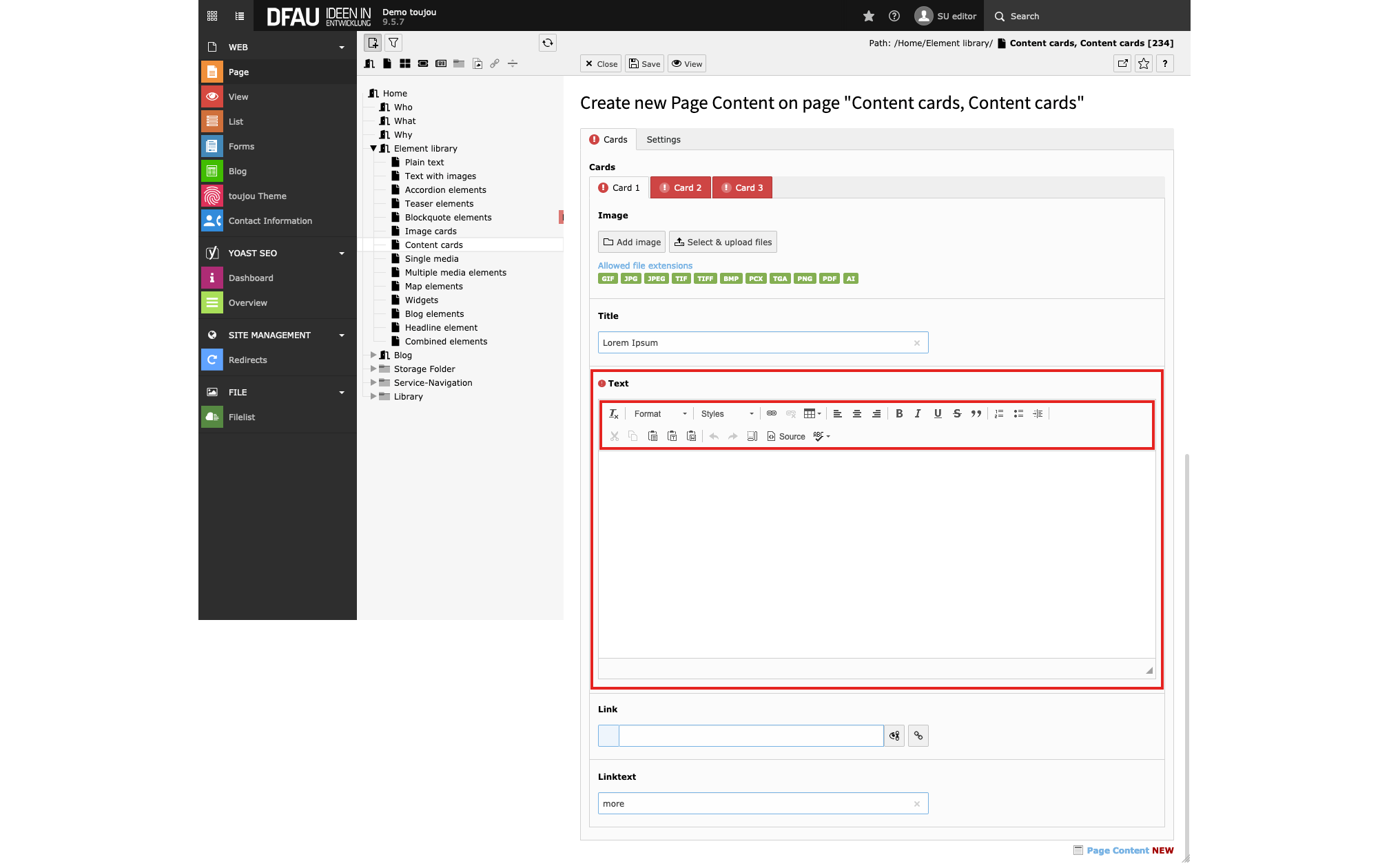Toggle italic formatting in Text editor
Viewport: 1389px width, 868px height.
(918, 413)
